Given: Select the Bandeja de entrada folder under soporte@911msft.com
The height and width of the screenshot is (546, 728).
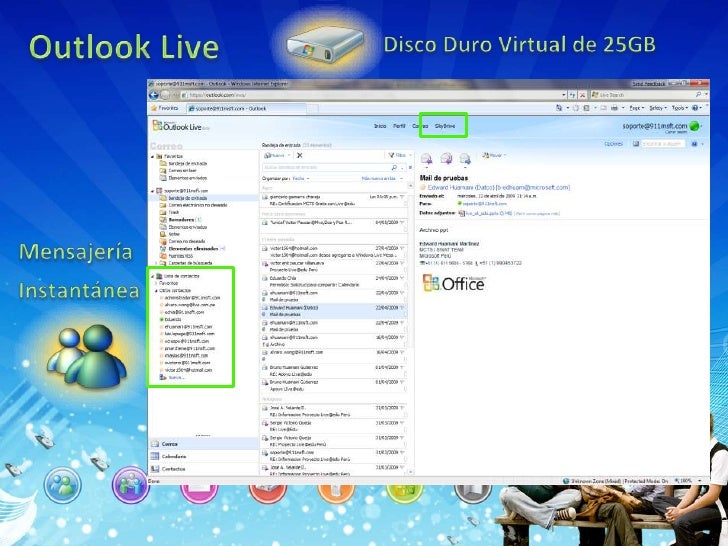Looking at the screenshot, I should [188, 198].
